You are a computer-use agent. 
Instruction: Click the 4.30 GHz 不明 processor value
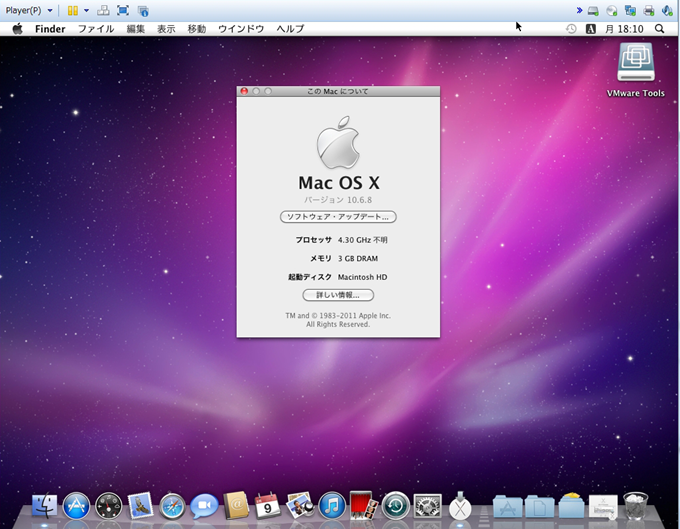point(363,240)
